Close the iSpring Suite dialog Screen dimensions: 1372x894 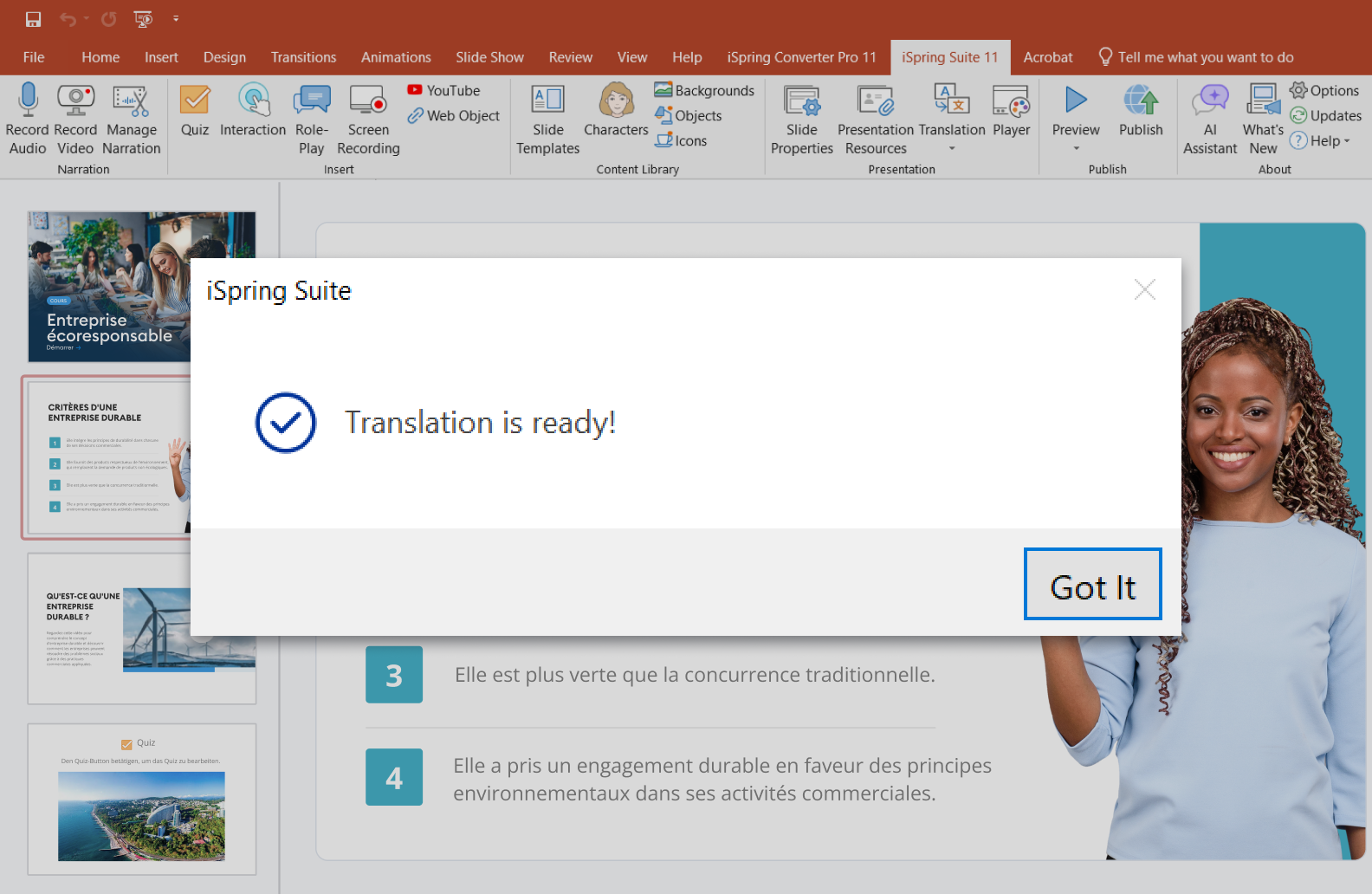tap(1145, 289)
